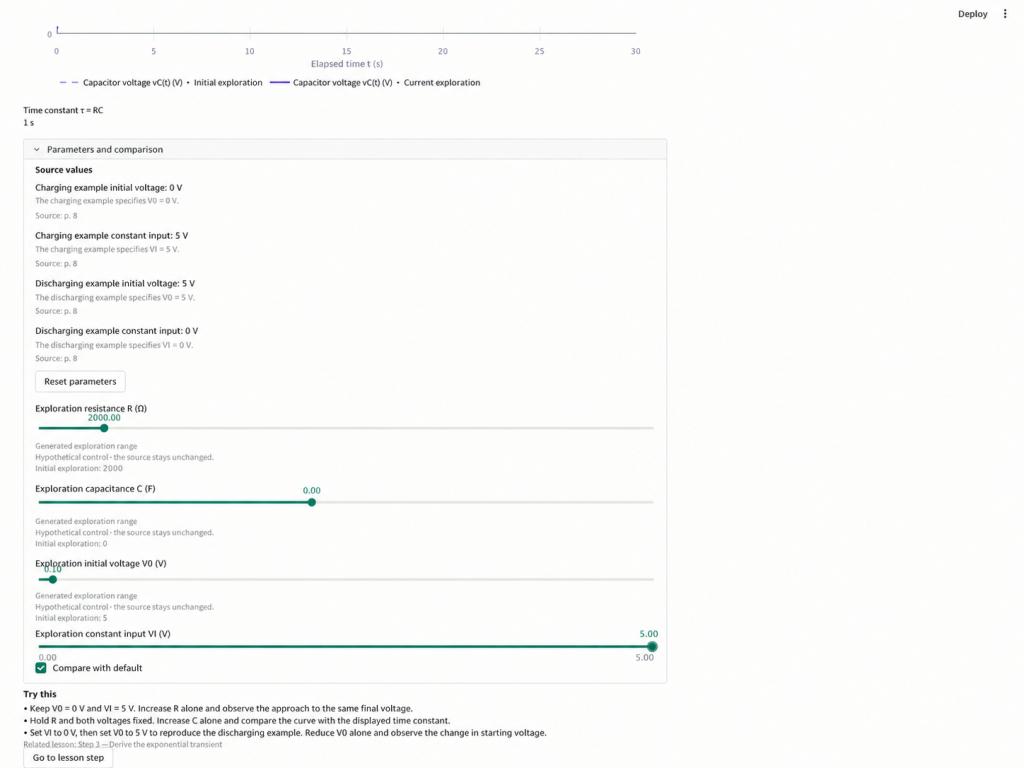Click the 'Related lesson: Step 3' caption

[x=123, y=744]
